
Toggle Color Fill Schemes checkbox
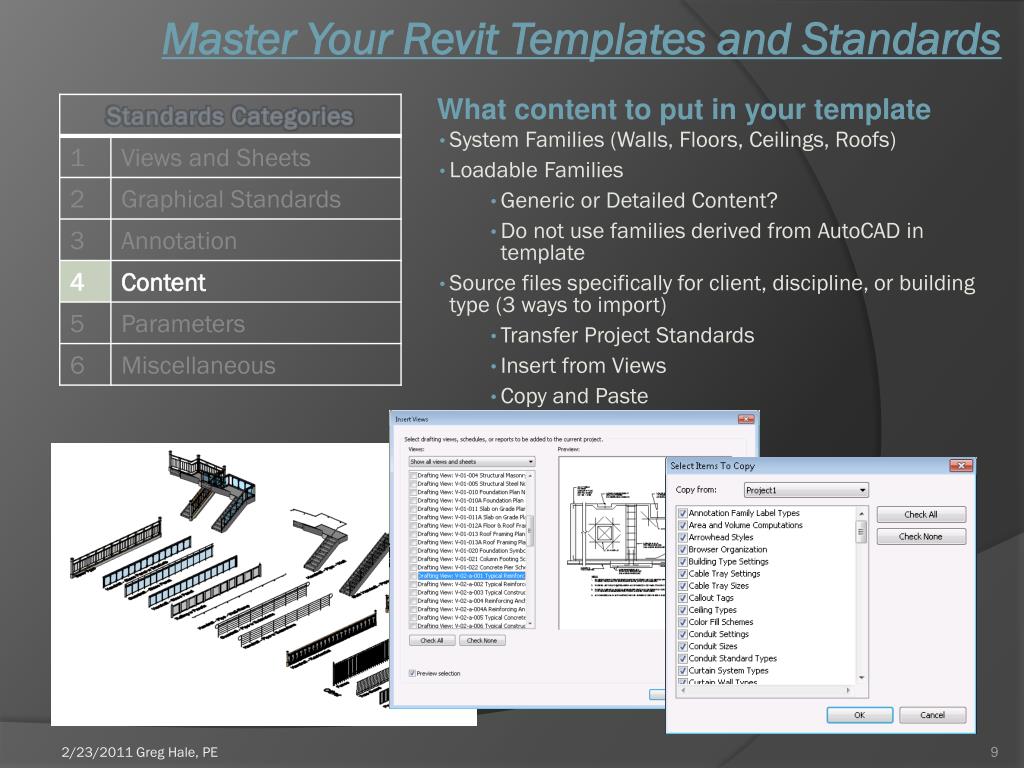point(682,622)
